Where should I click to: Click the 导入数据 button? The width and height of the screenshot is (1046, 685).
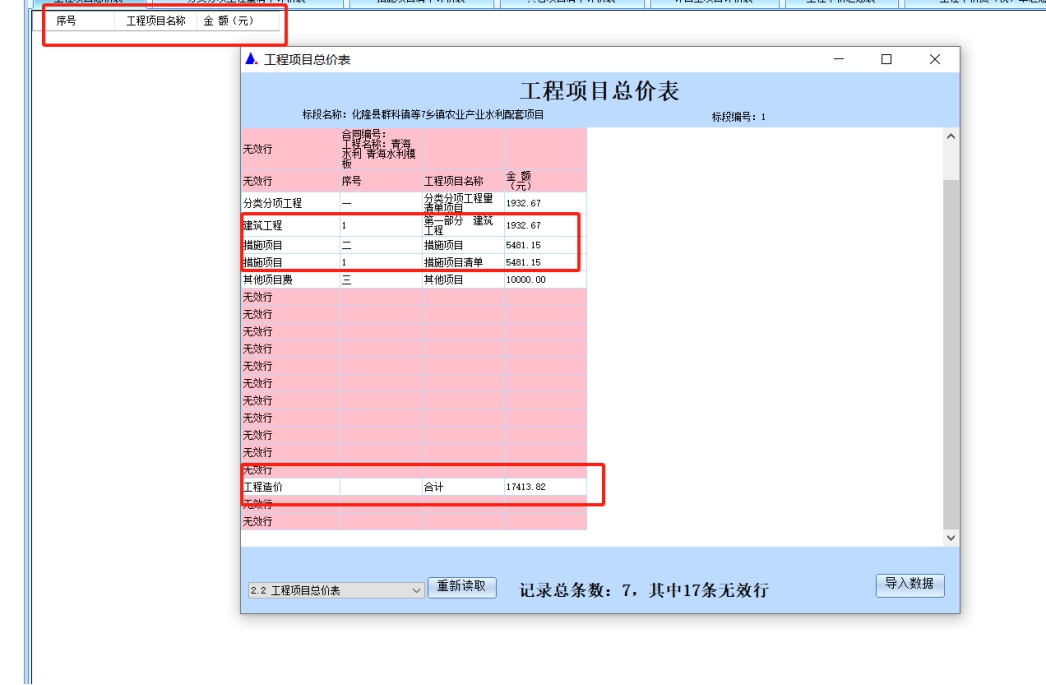909,585
